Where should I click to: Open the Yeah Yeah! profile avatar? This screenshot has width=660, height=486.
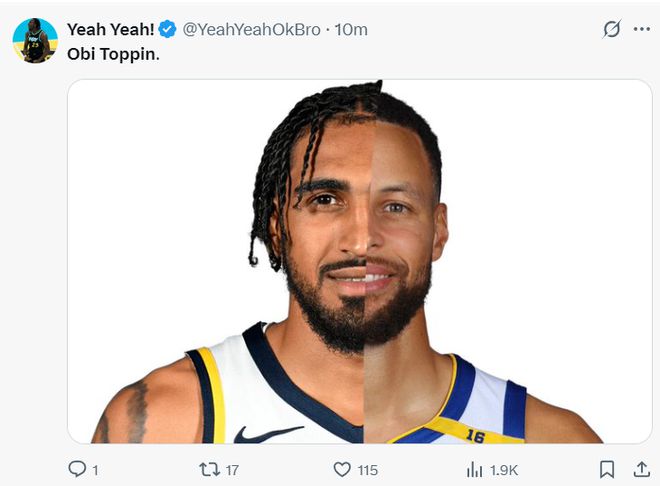[35, 41]
